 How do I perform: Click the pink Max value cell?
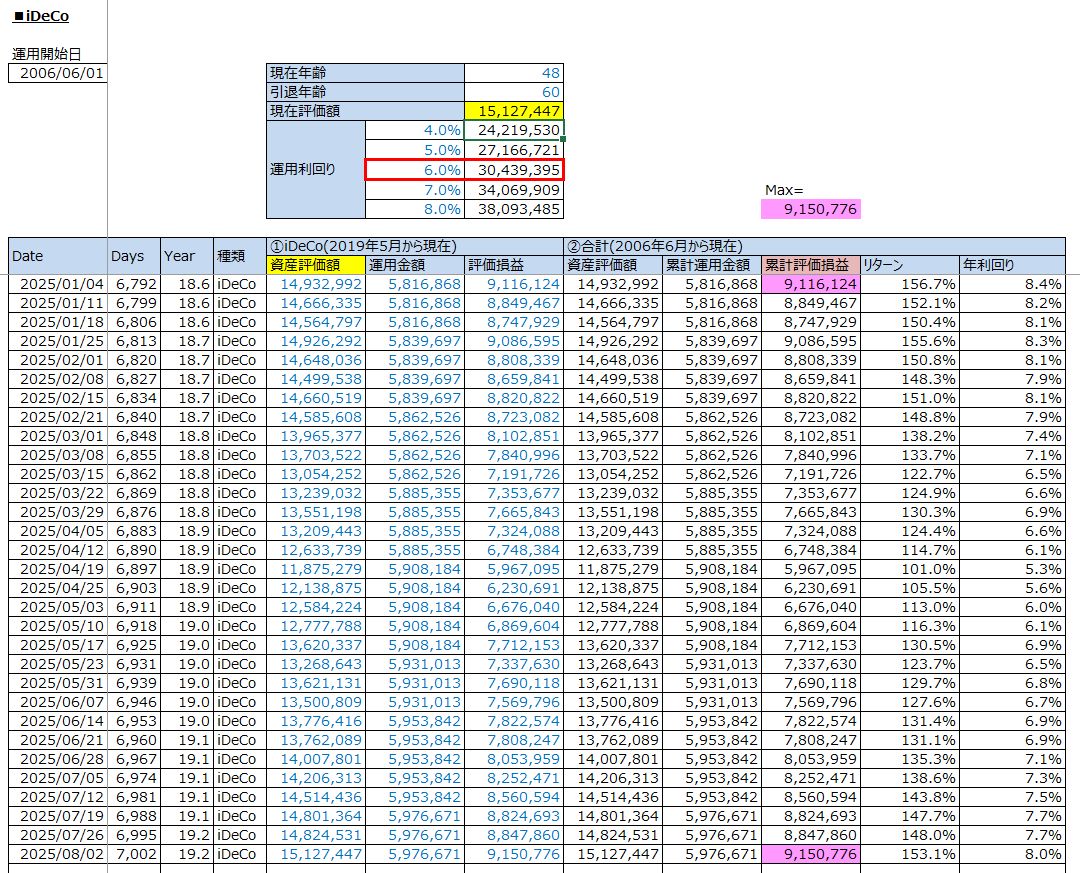[x=811, y=209]
